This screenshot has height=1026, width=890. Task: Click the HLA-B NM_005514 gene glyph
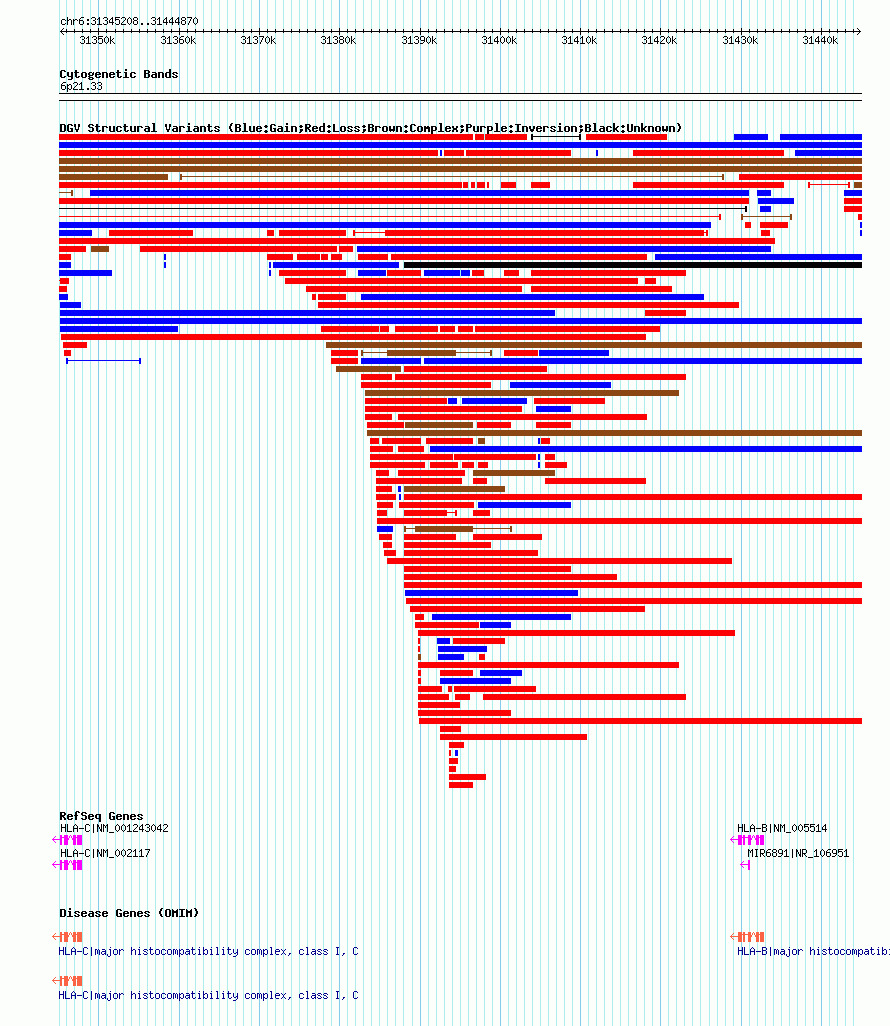[x=747, y=840]
